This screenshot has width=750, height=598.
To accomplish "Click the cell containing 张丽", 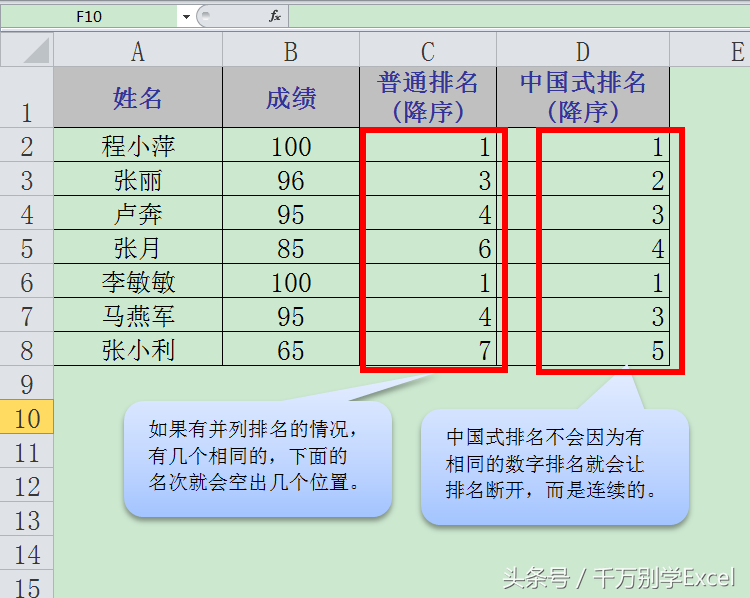I will point(138,179).
